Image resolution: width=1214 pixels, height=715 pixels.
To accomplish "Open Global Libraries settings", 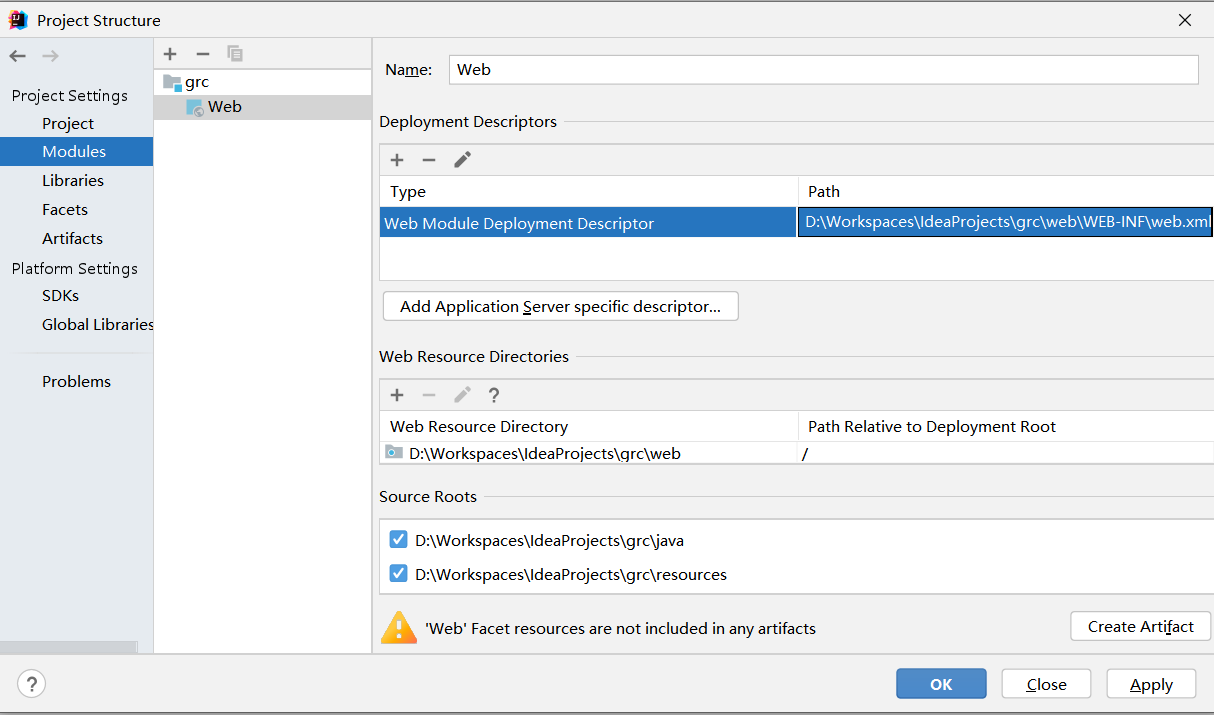I will [x=98, y=325].
